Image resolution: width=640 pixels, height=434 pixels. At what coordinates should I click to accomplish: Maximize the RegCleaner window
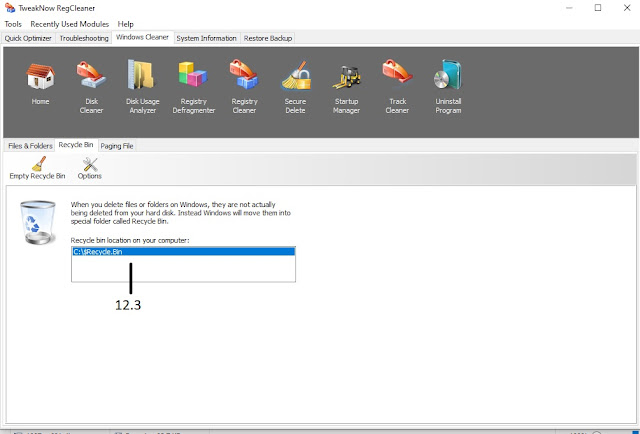point(598,8)
